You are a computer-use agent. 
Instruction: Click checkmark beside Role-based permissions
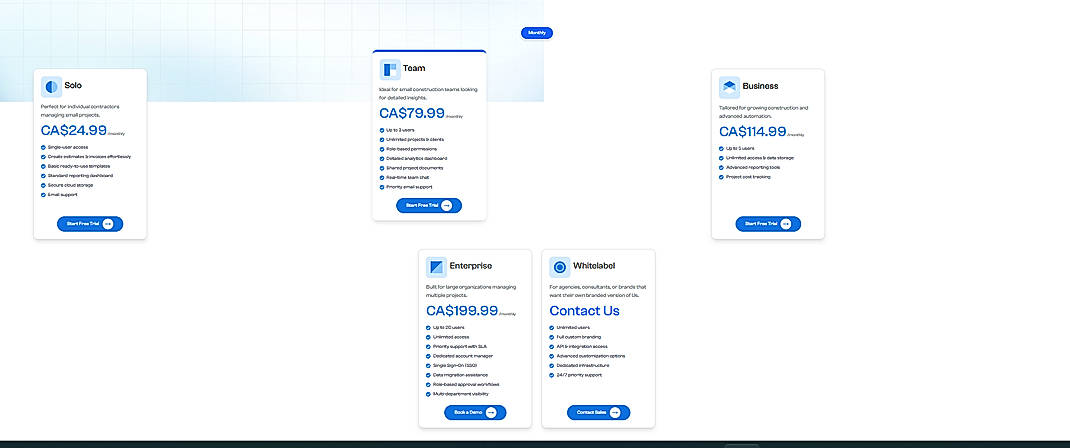click(x=381, y=149)
